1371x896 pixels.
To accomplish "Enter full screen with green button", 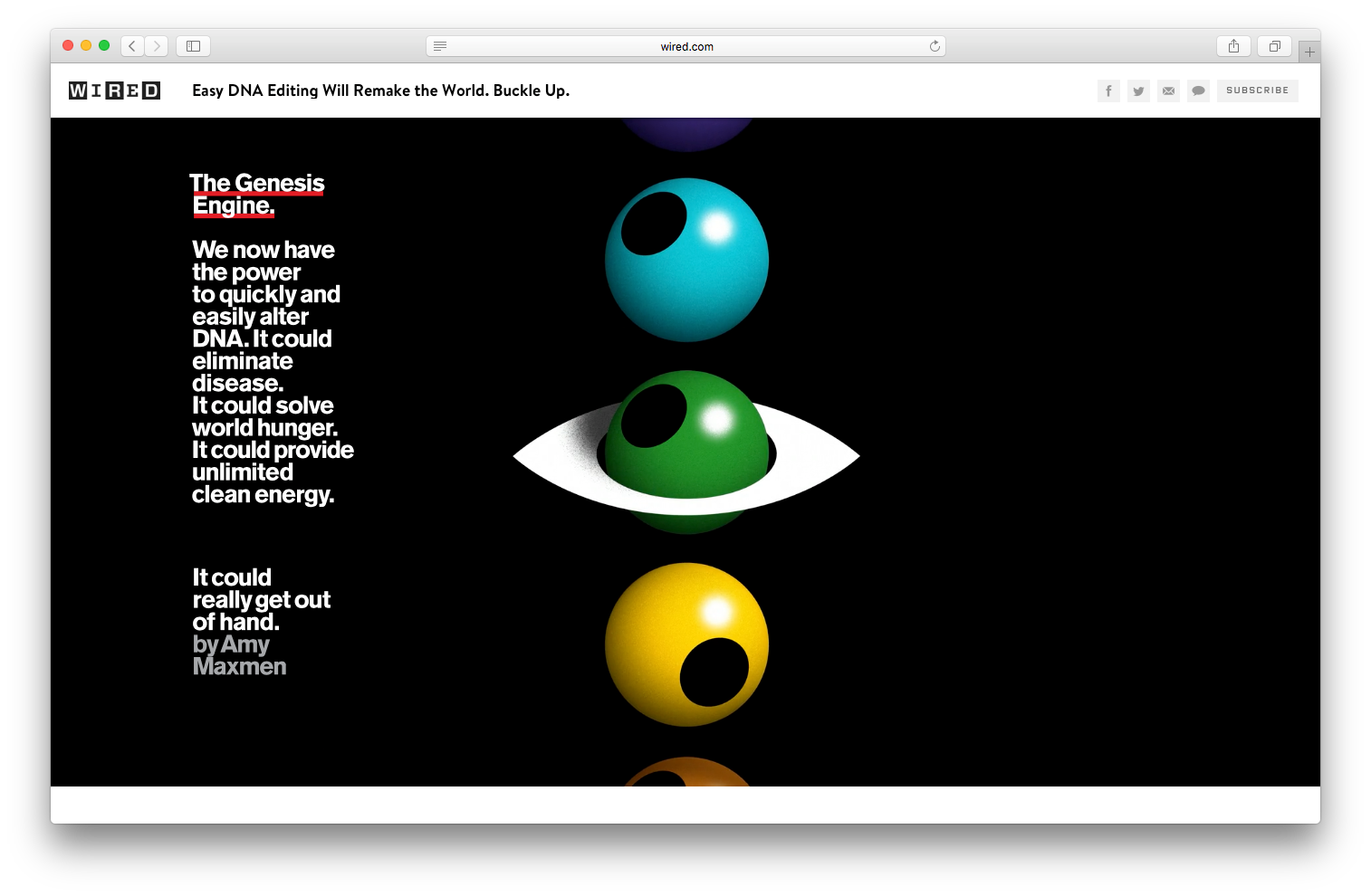I will point(104,45).
